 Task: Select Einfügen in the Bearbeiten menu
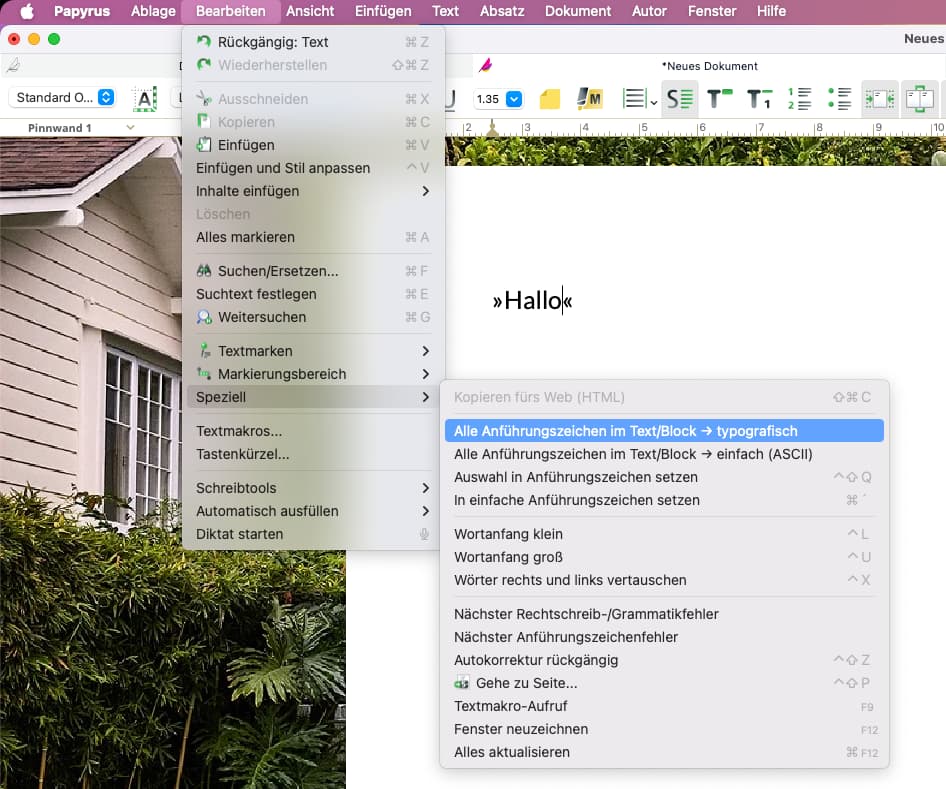click(x=313, y=145)
